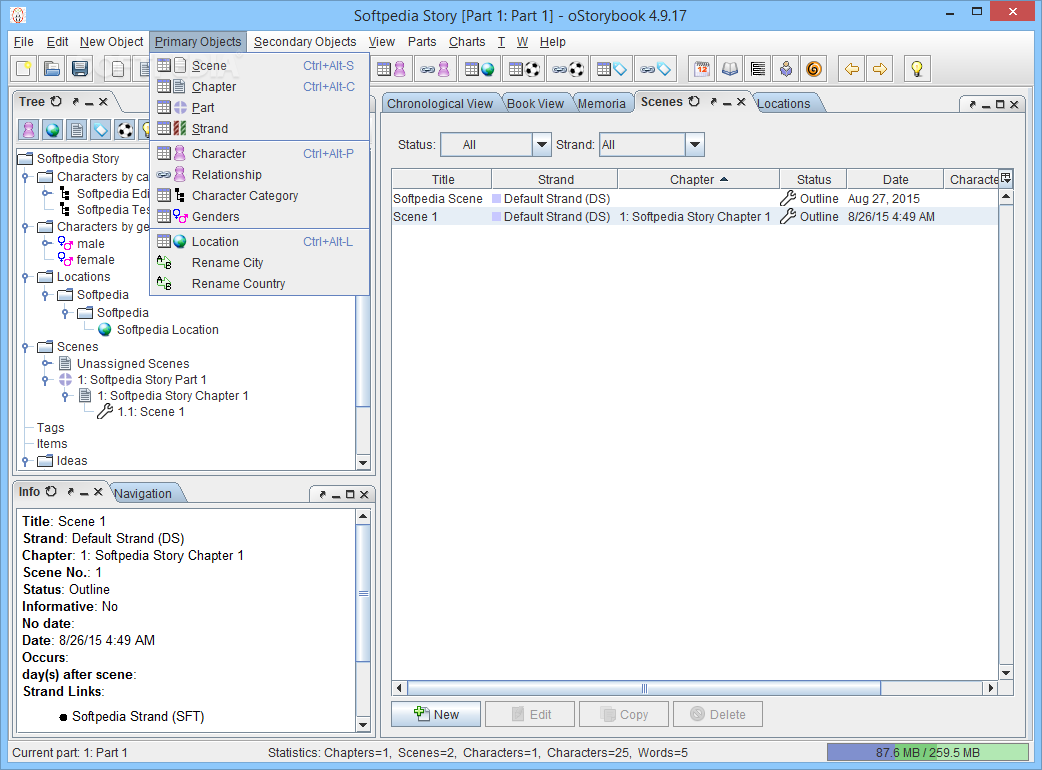
Task: Click the orange spiral Memoria toolbar icon
Action: (813, 68)
